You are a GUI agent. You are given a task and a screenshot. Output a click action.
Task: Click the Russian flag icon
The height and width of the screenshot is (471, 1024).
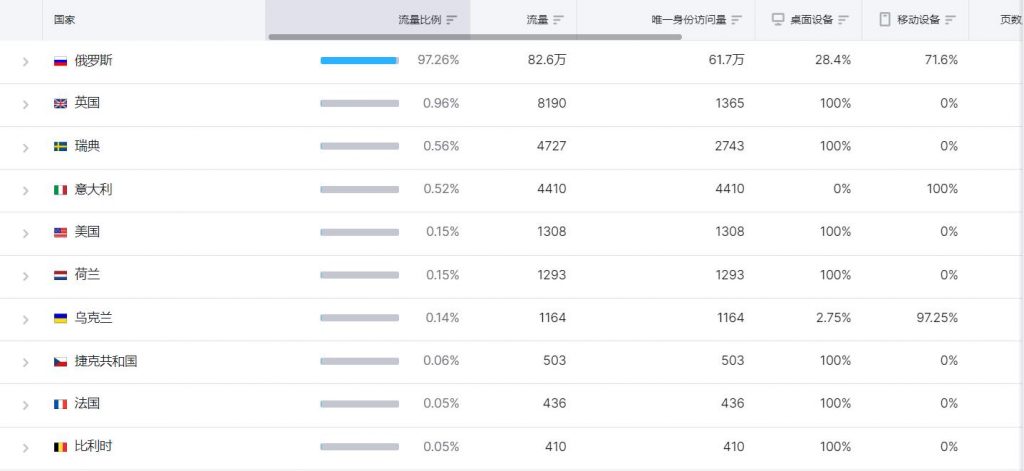[x=60, y=61]
